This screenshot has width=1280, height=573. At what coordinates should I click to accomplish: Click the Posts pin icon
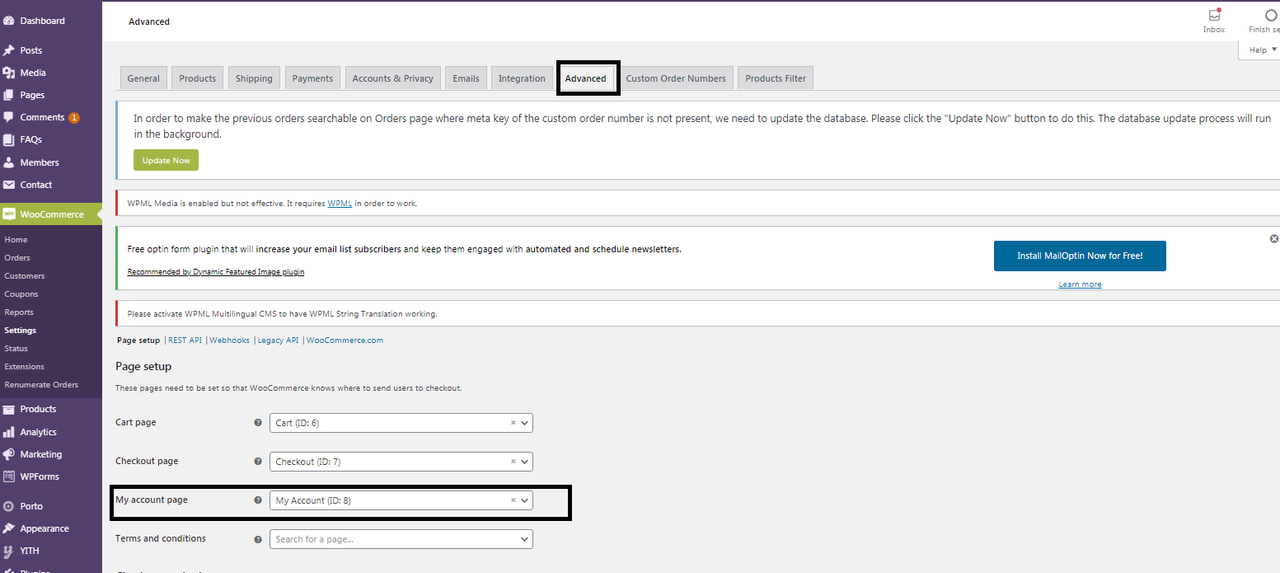coord(9,50)
